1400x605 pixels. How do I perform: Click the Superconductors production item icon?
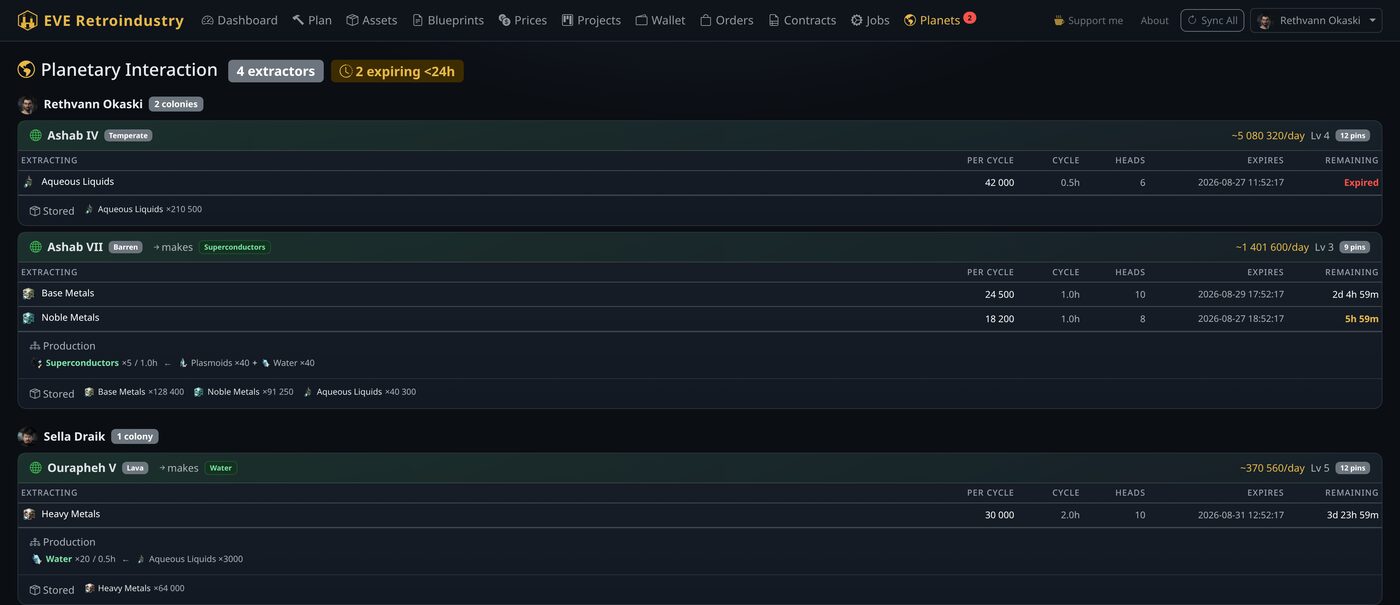coord(38,363)
